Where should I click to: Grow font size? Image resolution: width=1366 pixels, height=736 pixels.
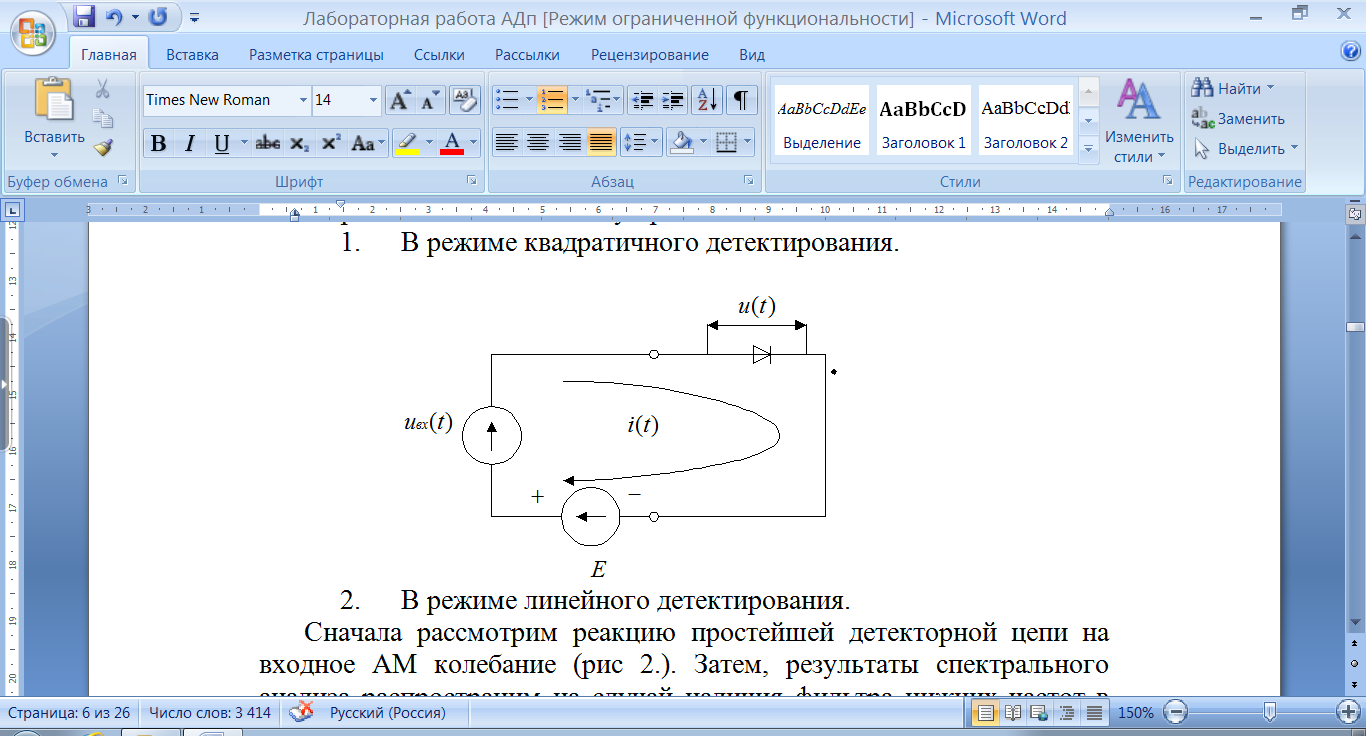(x=400, y=100)
